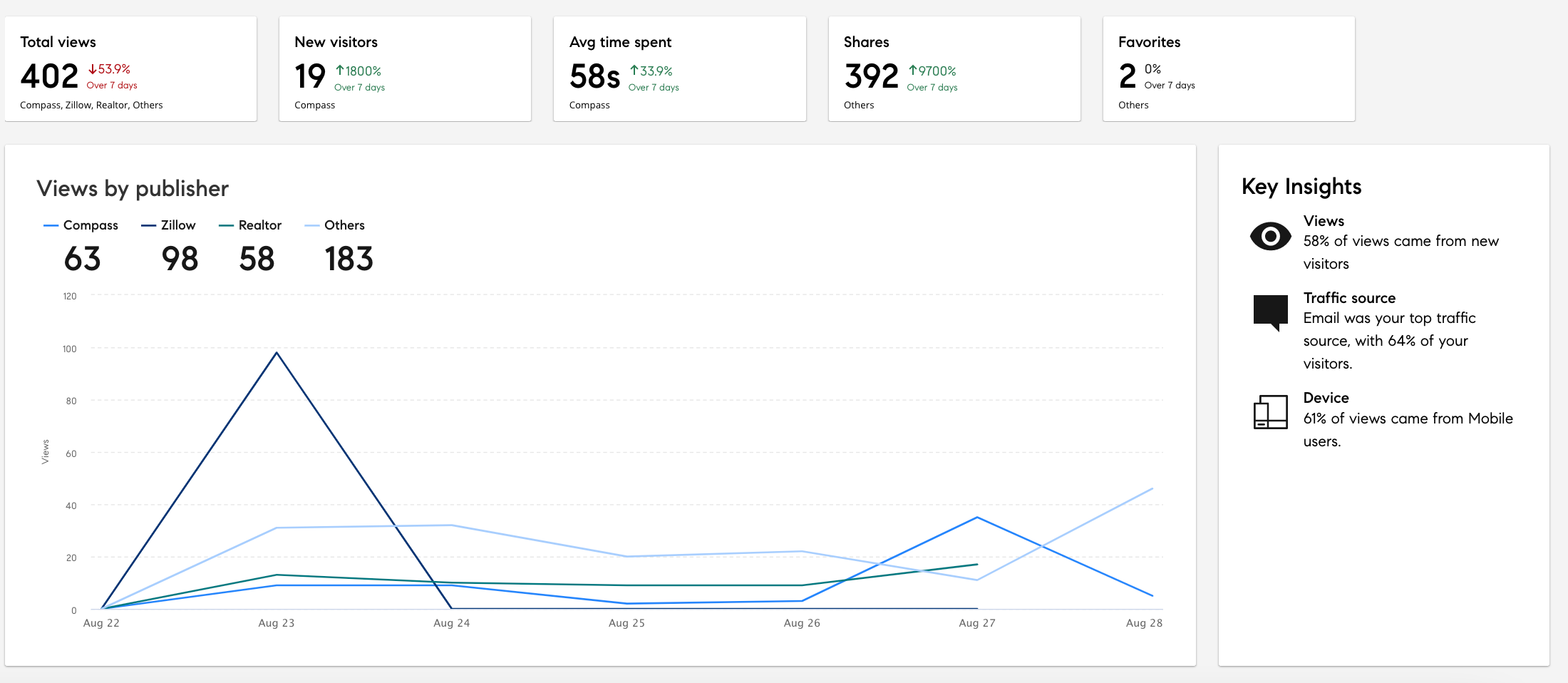Click the Device insight icon

pyautogui.click(x=1270, y=412)
